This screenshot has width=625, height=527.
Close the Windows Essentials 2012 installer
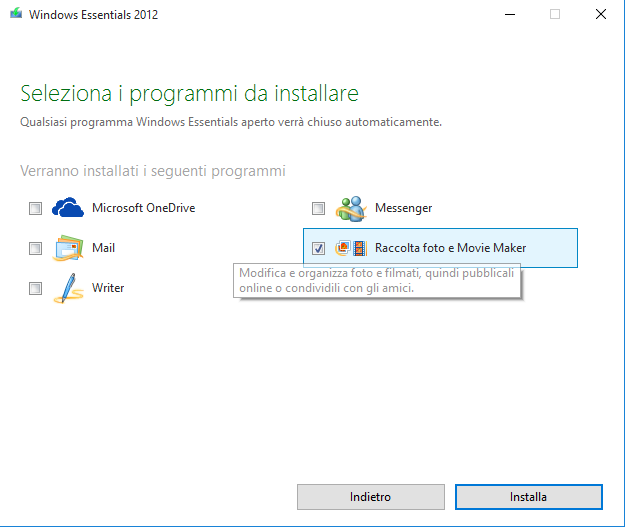click(x=601, y=14)
